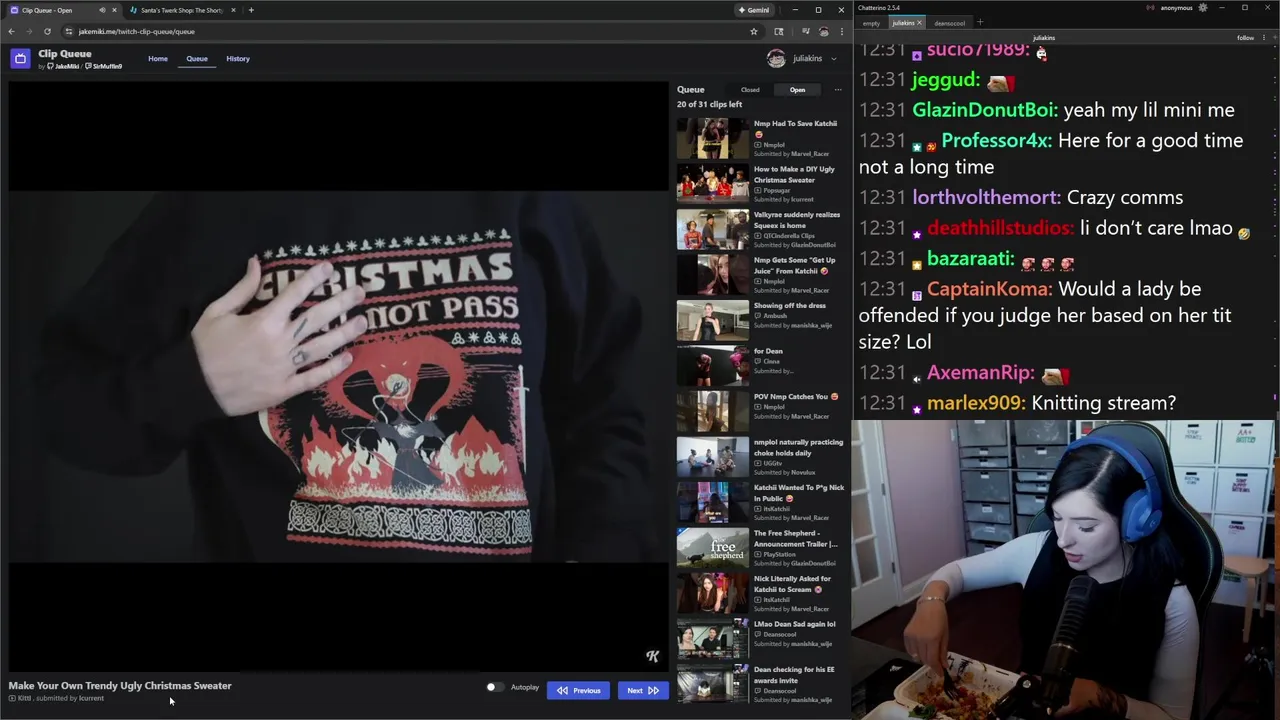Open Chrome's three-dot menu
Viewport: 1280px width, 720px height.
(842, 31)
